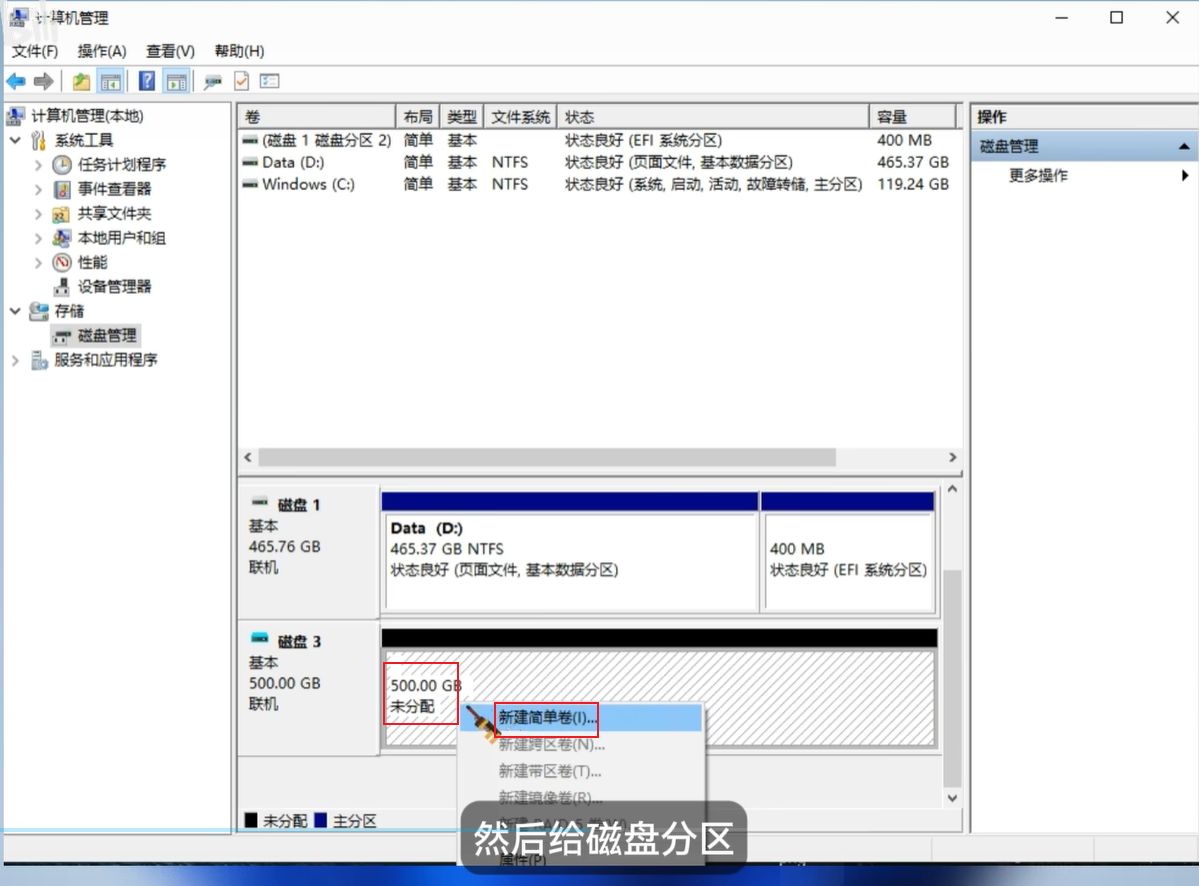Click the disk settings toolbar icon
1199x886 pixels.
[x=213, y=82]
